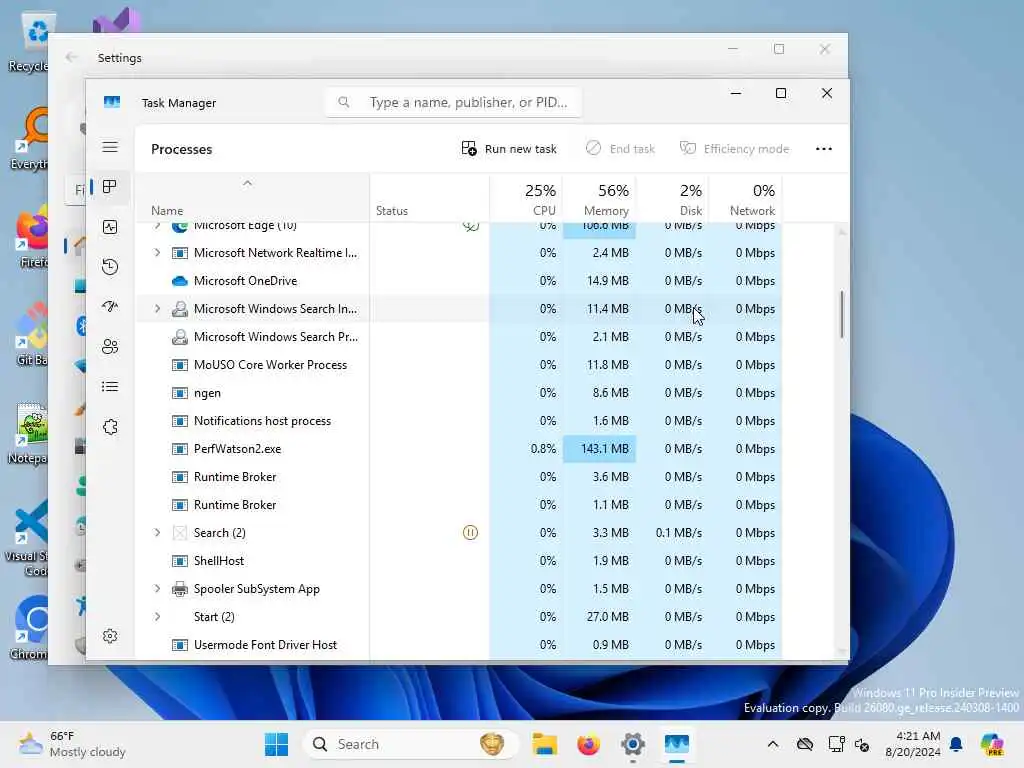Image resolution: width=1024 pixels, height=768 pixels.
Task: Switch to Settings app on taskbar
Action: 633,744
